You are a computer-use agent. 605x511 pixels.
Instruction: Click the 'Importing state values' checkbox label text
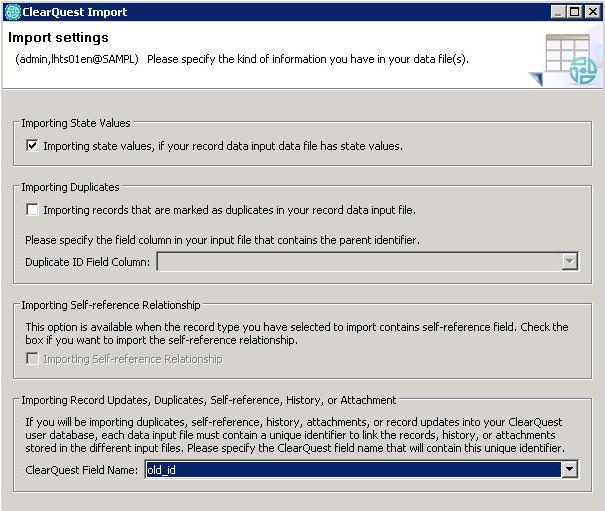(223, 146)
